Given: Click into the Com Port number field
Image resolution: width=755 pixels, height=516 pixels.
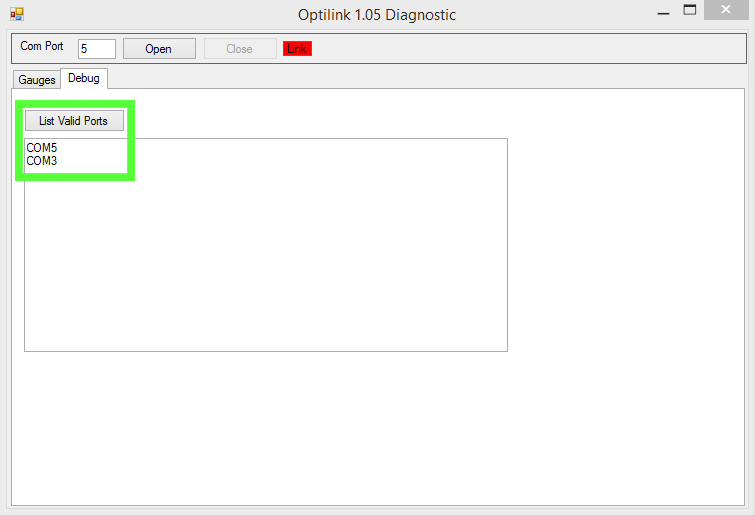Looking at the screenshot, I should coord(97,49).
